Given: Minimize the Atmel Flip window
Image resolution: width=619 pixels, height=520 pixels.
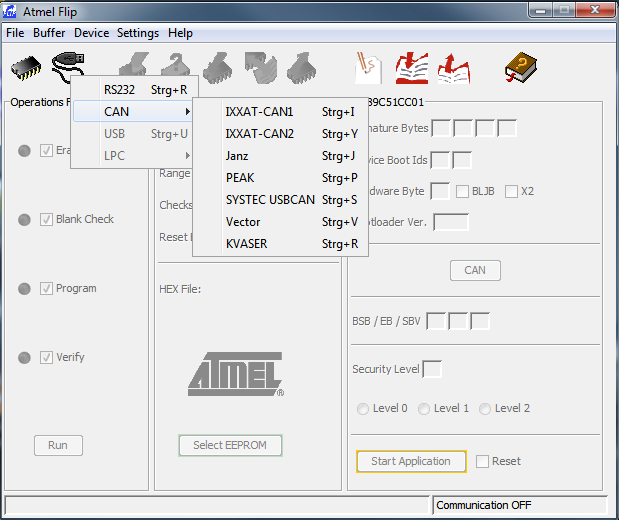Looking at the screenshot, I should tap(540, 11).
